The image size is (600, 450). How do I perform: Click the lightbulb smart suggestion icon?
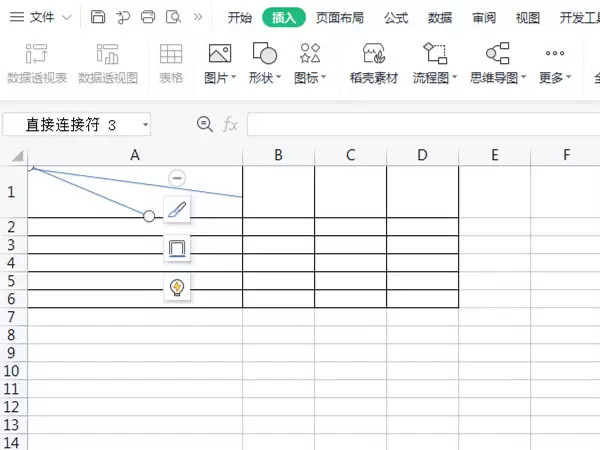click(x=177, y=287)
